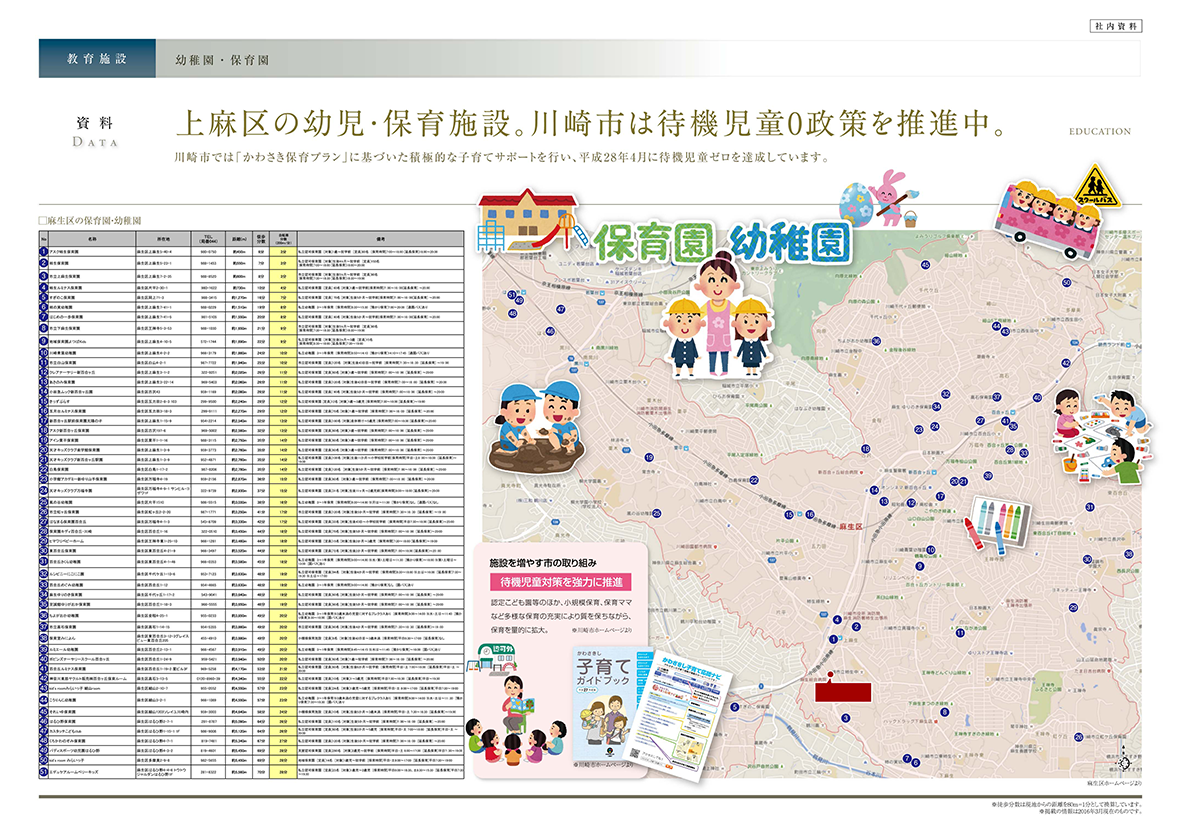Viewport: 1181px width, 834px height.
Task: Click the children drawing pictures illustration
Action: click(1102, 435)
